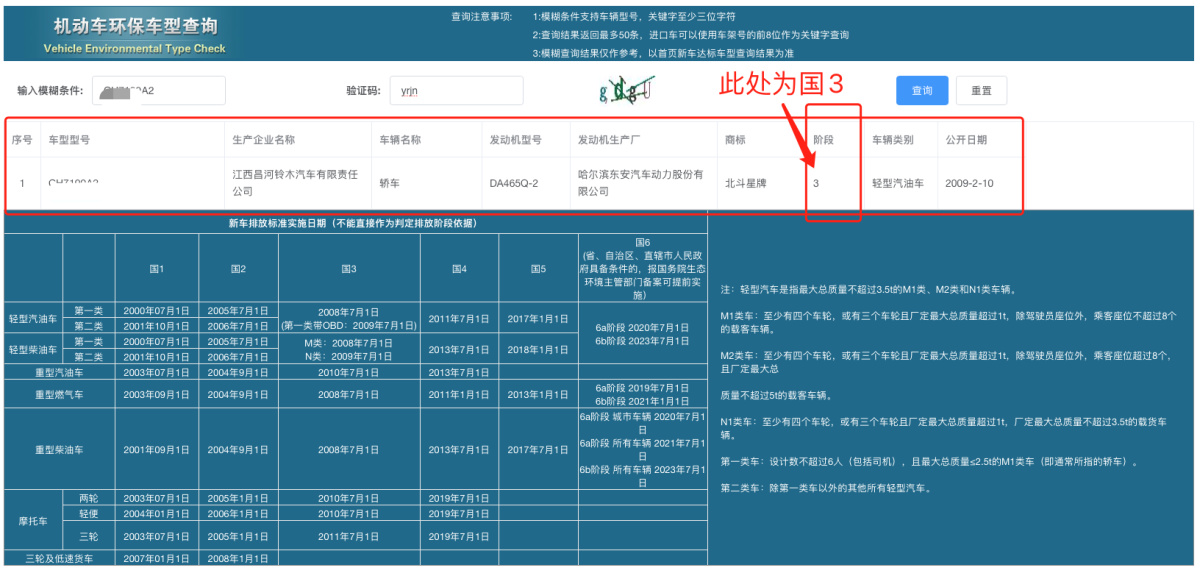Screen dimensions: 1200x576
Task: Click the 北斗星牌 trademark cell
Action: pos(751,184)
